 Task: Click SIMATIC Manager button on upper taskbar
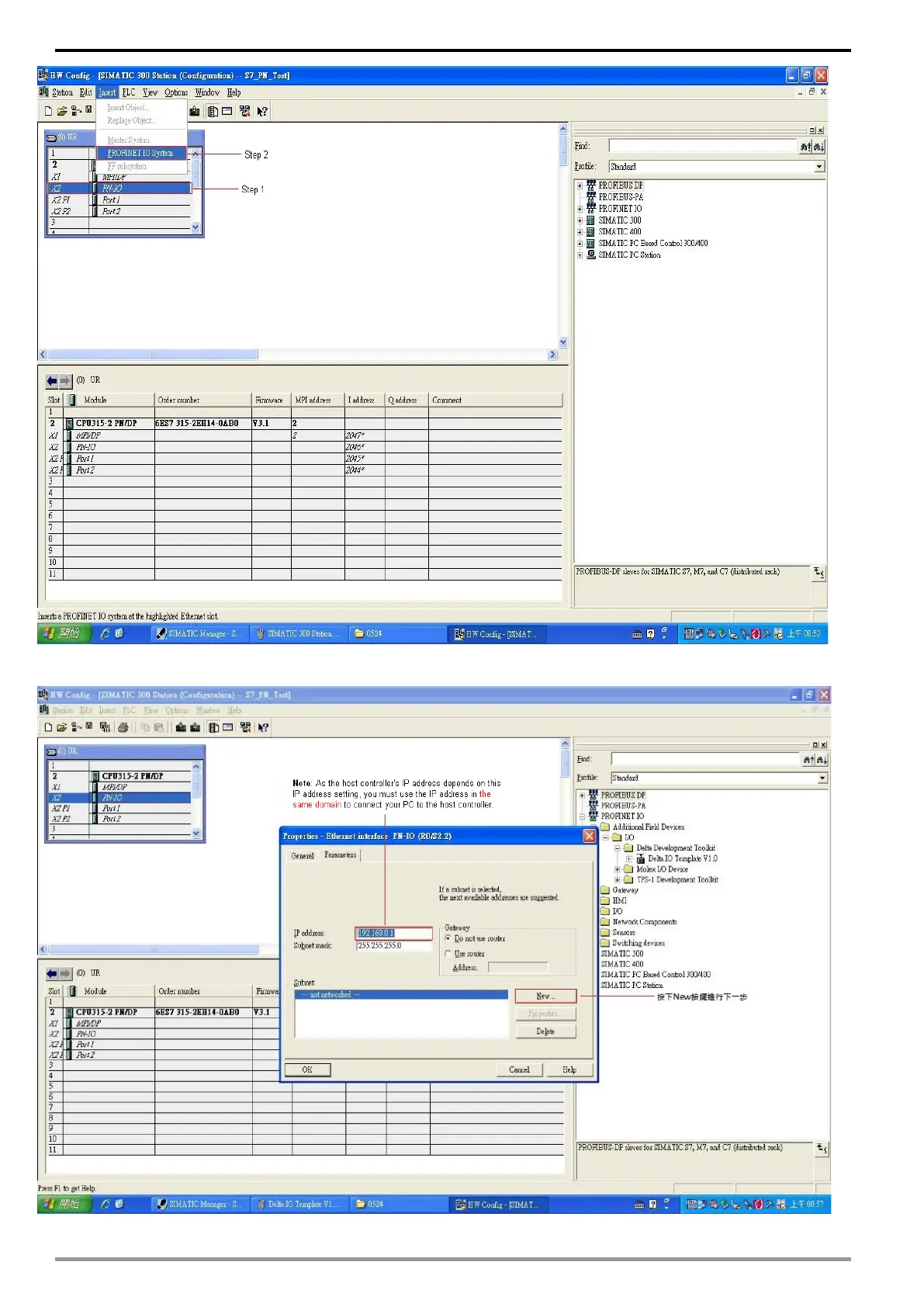[199, 634]
